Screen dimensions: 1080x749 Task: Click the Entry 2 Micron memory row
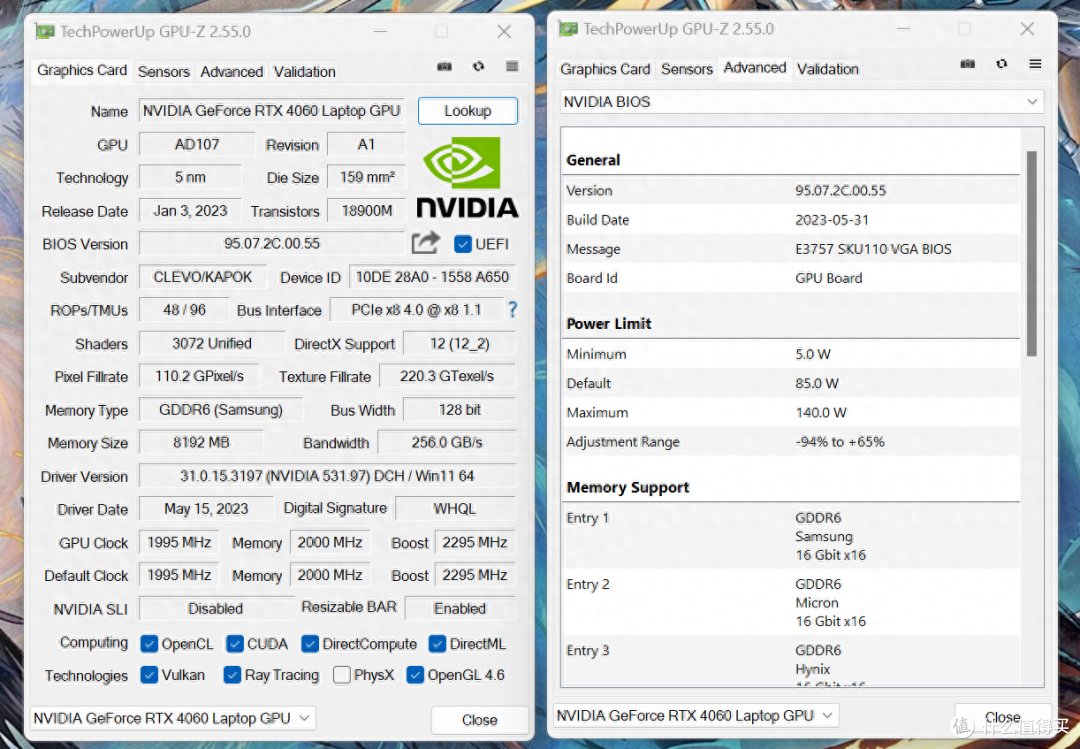coord(792,602)
